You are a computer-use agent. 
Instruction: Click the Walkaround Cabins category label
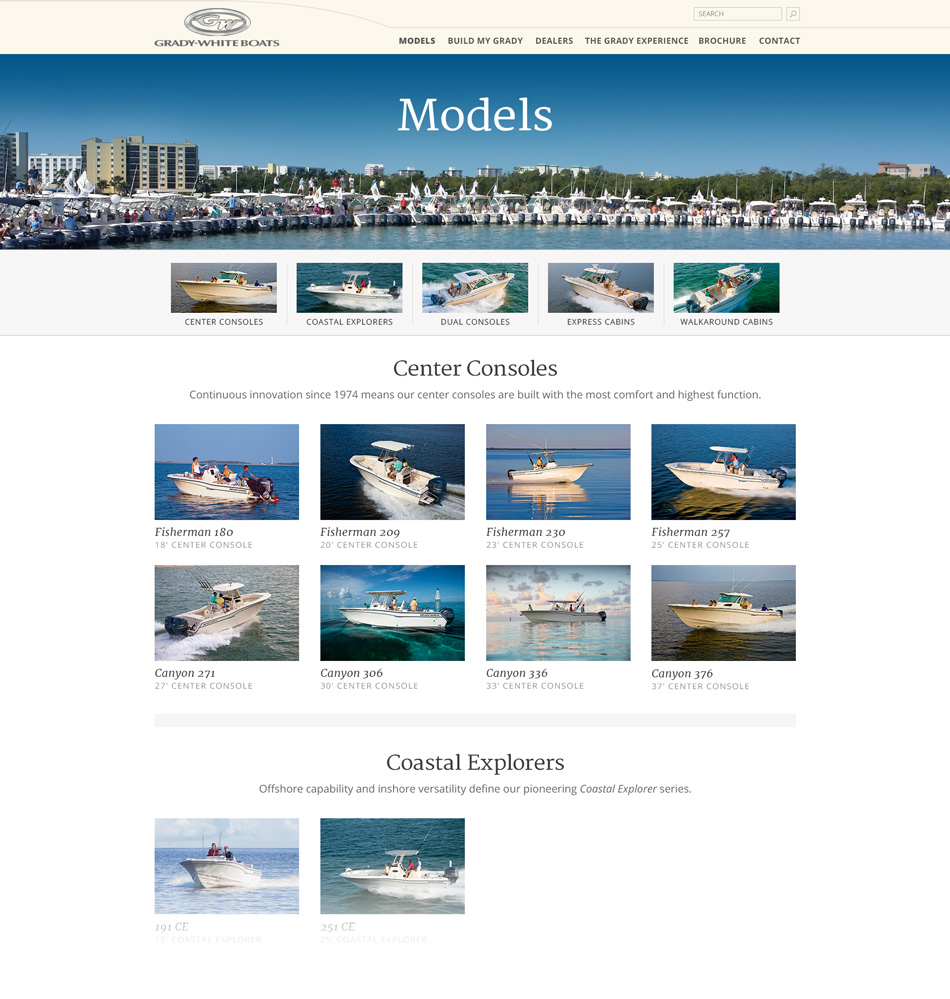(726, 322)
